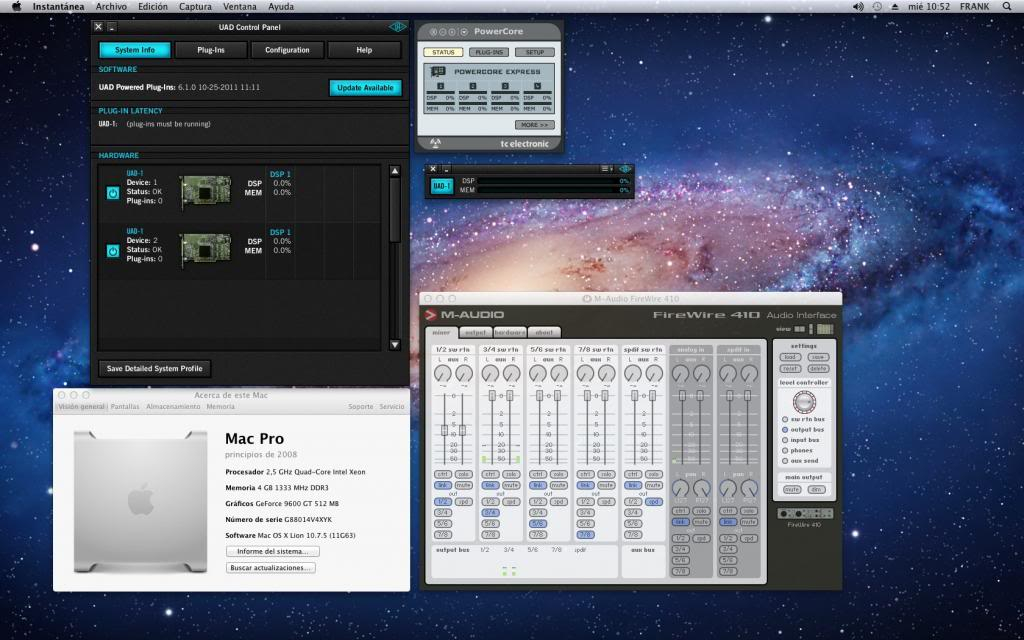This screenshot has height=640, width=1024.
Task: Toggle power for UAD-1 Device 2
Action: click(113, 250)
